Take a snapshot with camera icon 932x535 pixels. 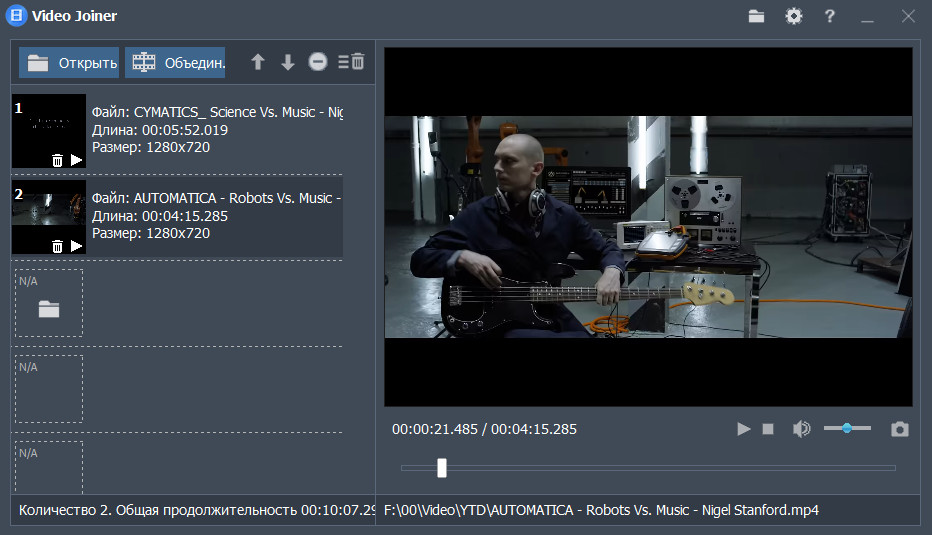tap(899, 429)
